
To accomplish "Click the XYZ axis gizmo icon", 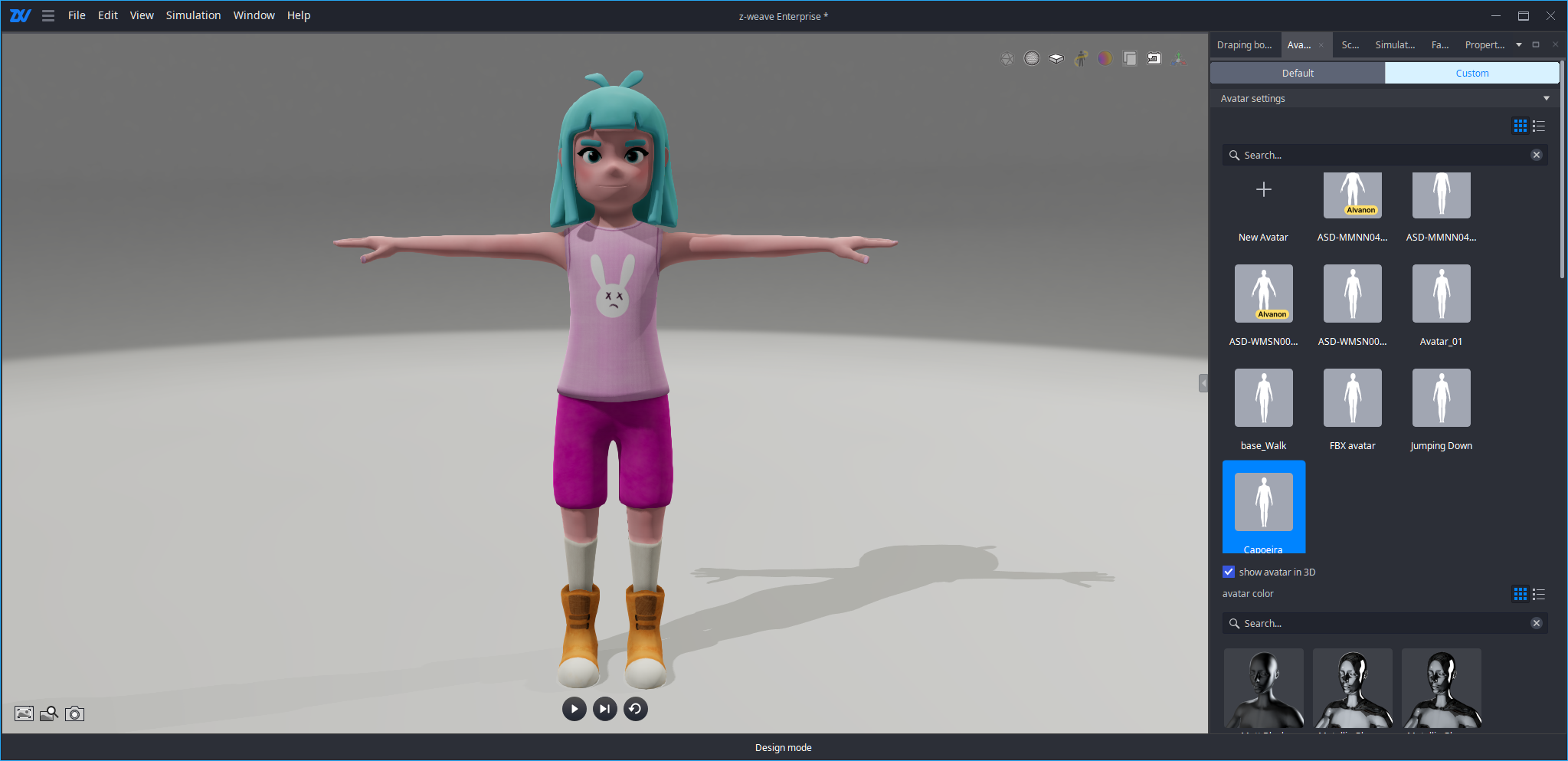I will coord(1178,58).
